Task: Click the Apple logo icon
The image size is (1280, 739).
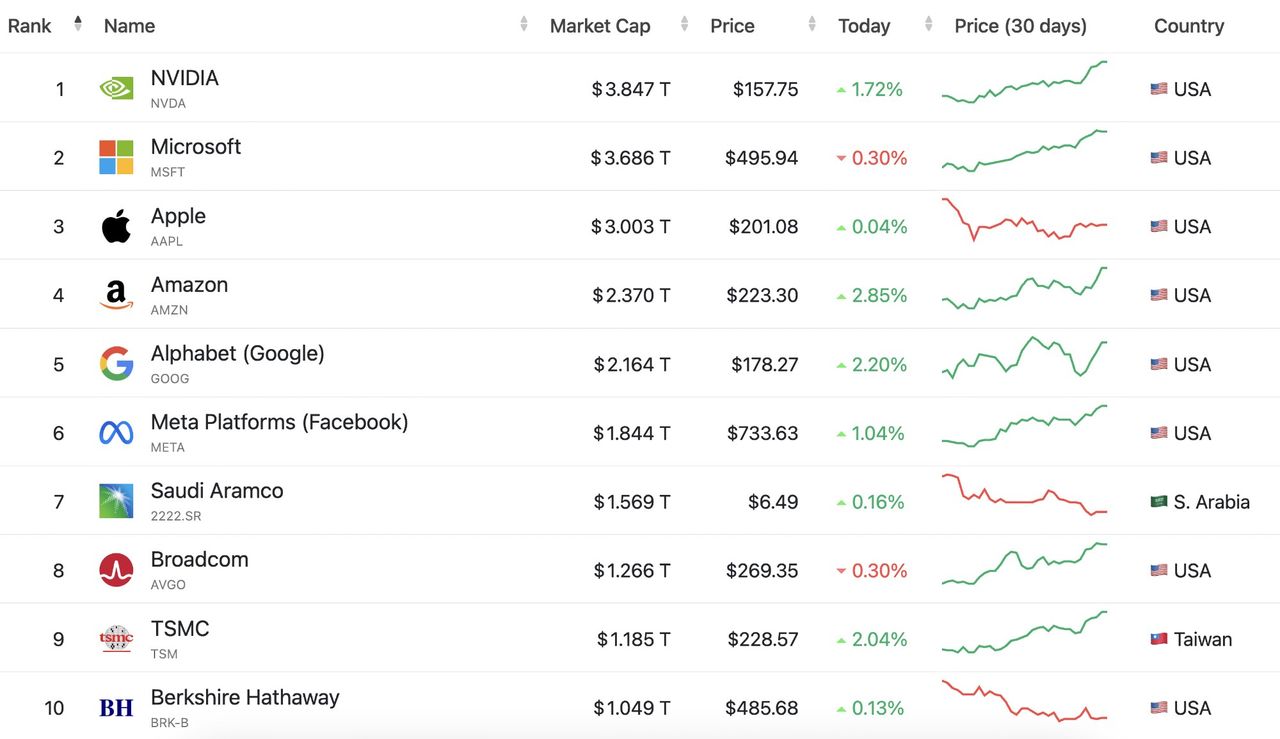Action: point(116,227)
